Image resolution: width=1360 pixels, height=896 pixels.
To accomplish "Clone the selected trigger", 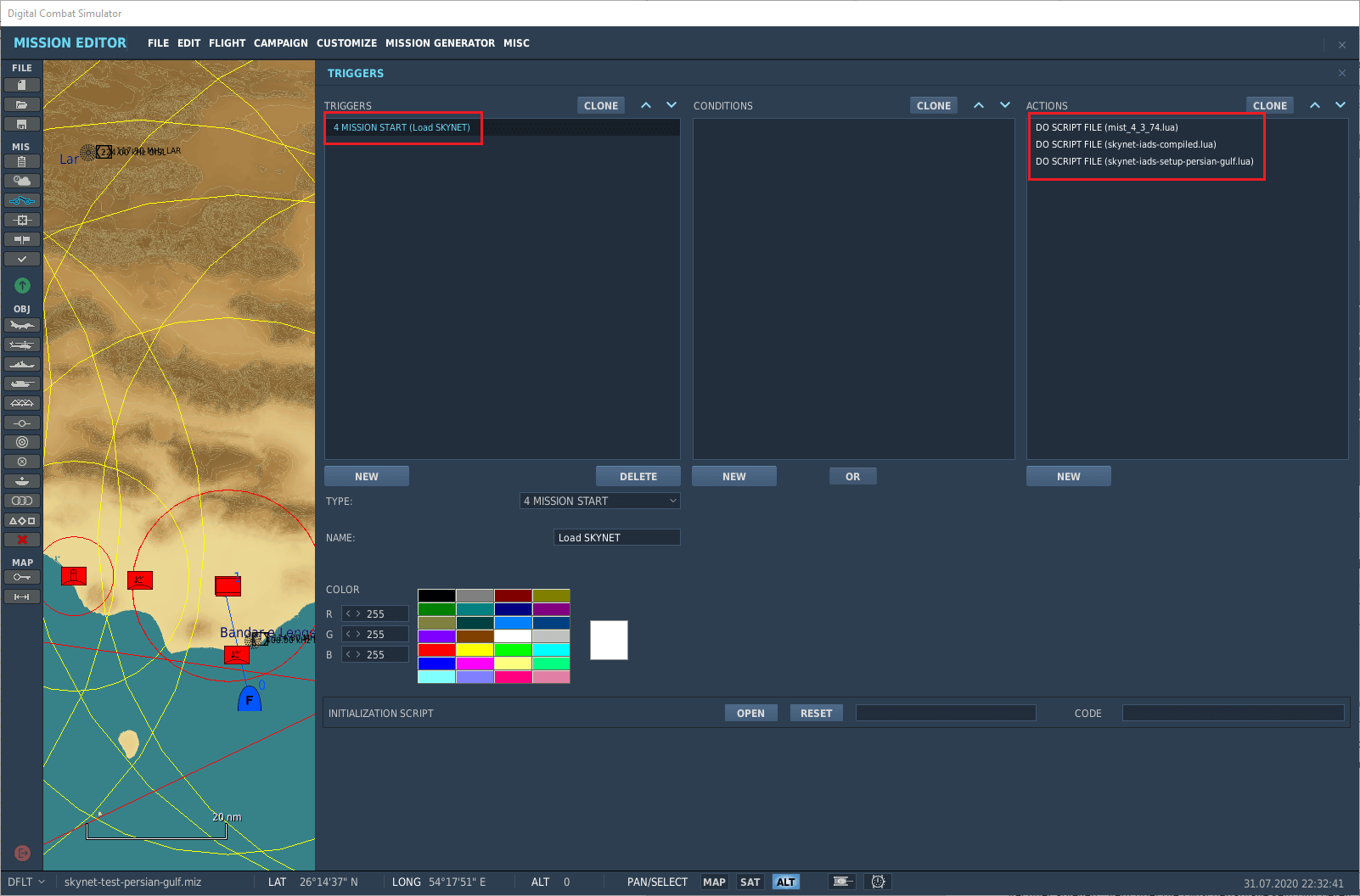I will point(601,105).
